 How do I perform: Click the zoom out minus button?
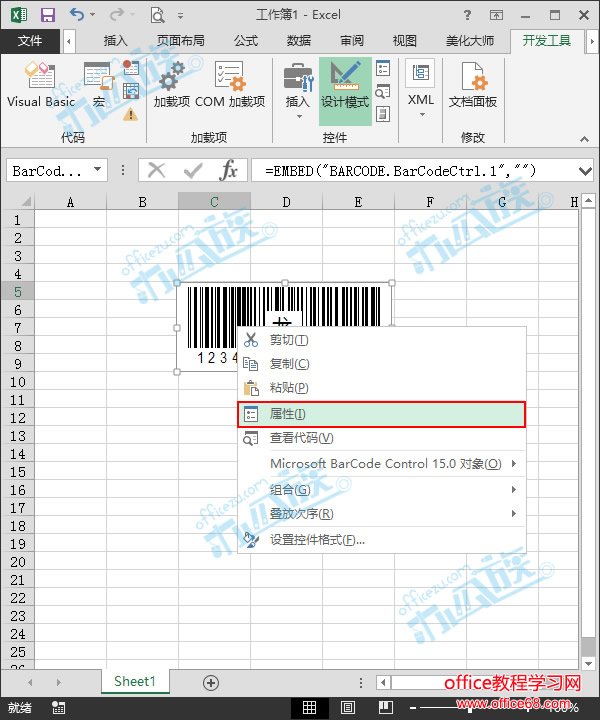pos(413,709)
